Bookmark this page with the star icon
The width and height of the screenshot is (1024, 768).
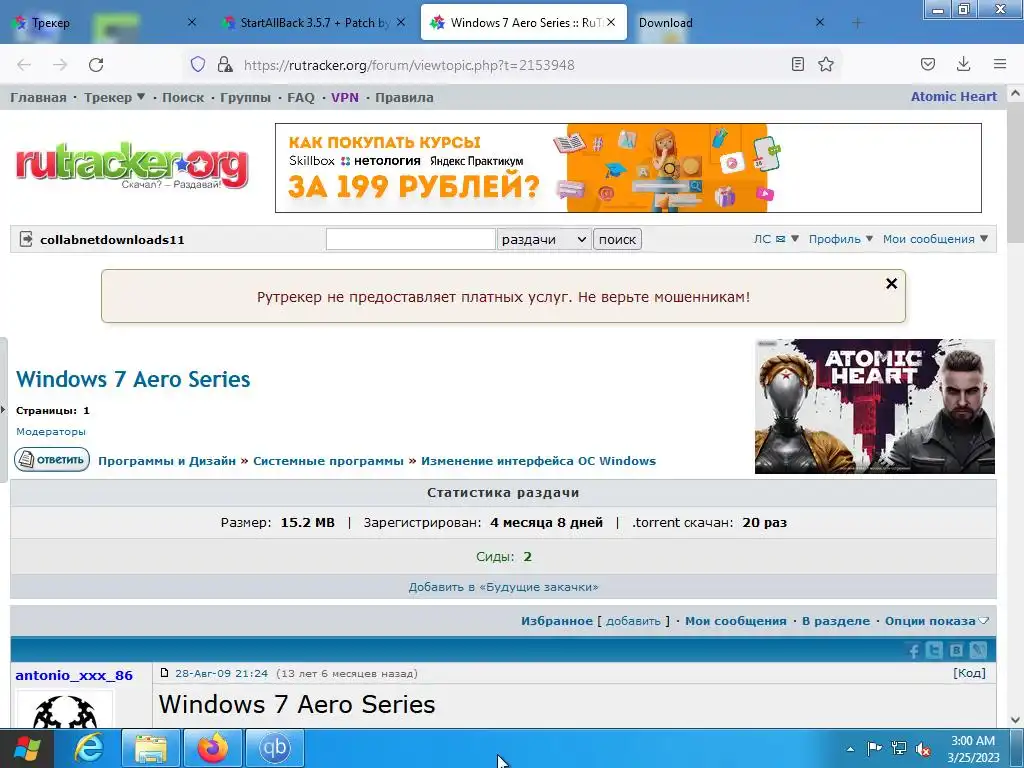pos(826,64)
